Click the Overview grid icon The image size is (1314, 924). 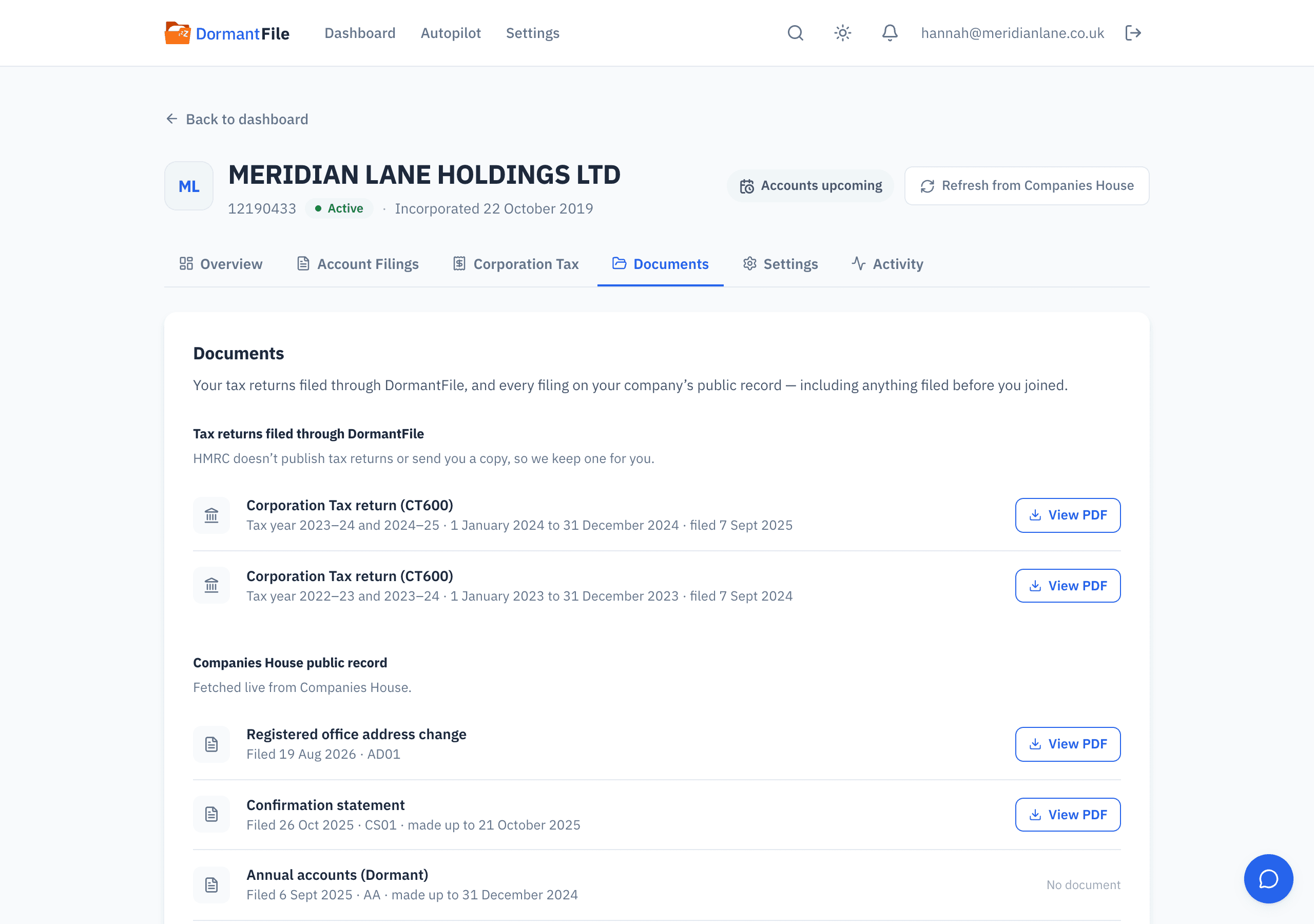(x=186, y=263)
